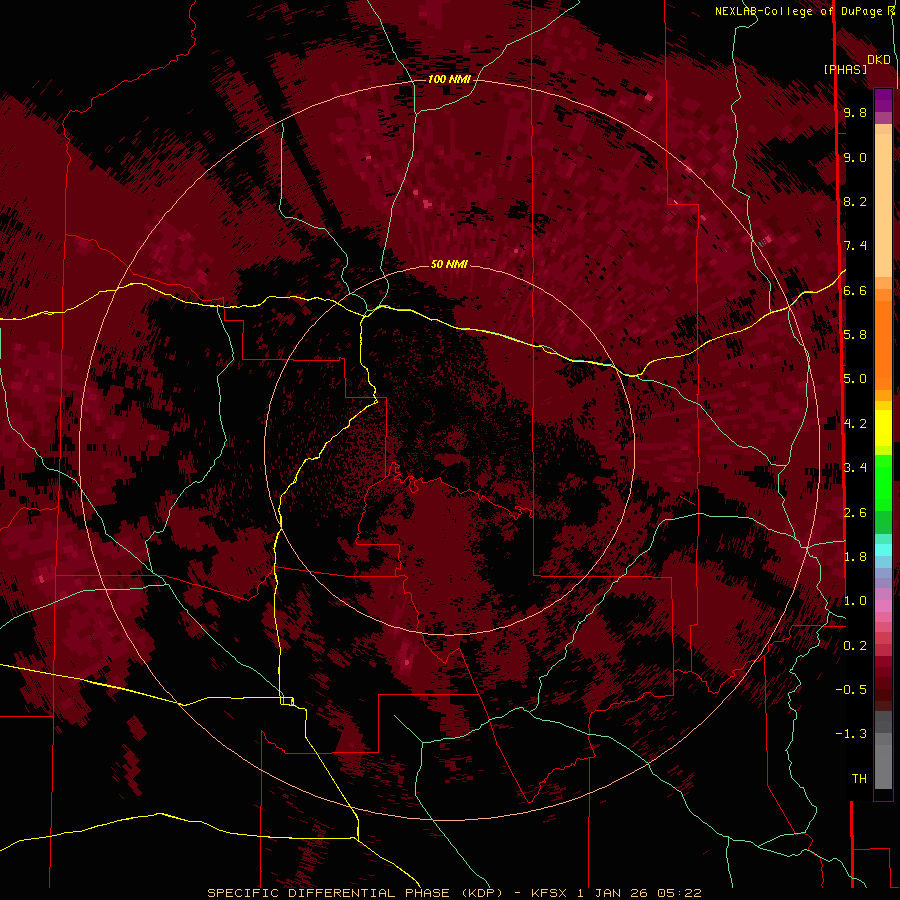Select the 50 NMI range ring label
Image resolution: width=900 pixels, height=900 pixels.
coord(449,264)
